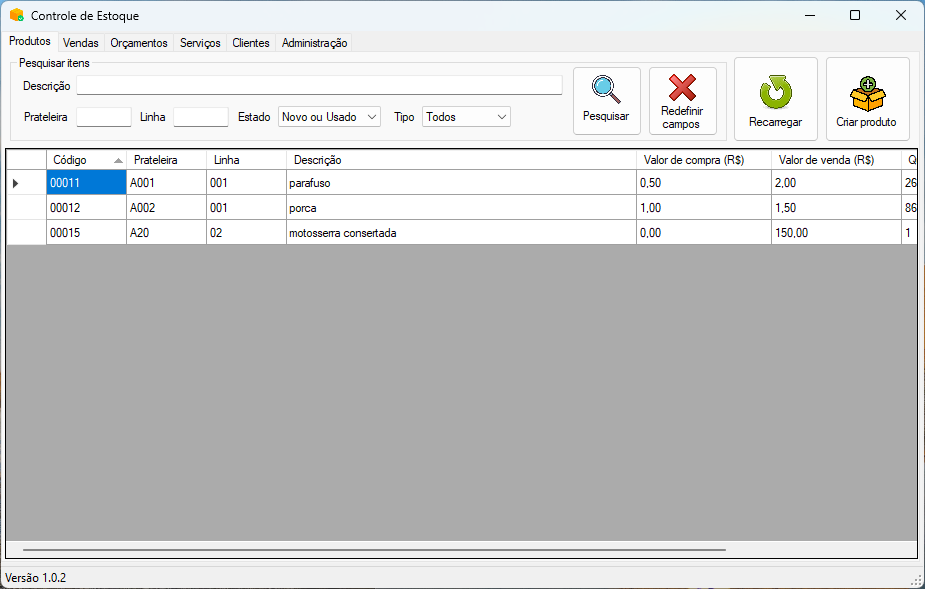This screenshot has height=589, width=925.
Task: Focus the Prateleira input field
Action: click(x=104, y=117)
